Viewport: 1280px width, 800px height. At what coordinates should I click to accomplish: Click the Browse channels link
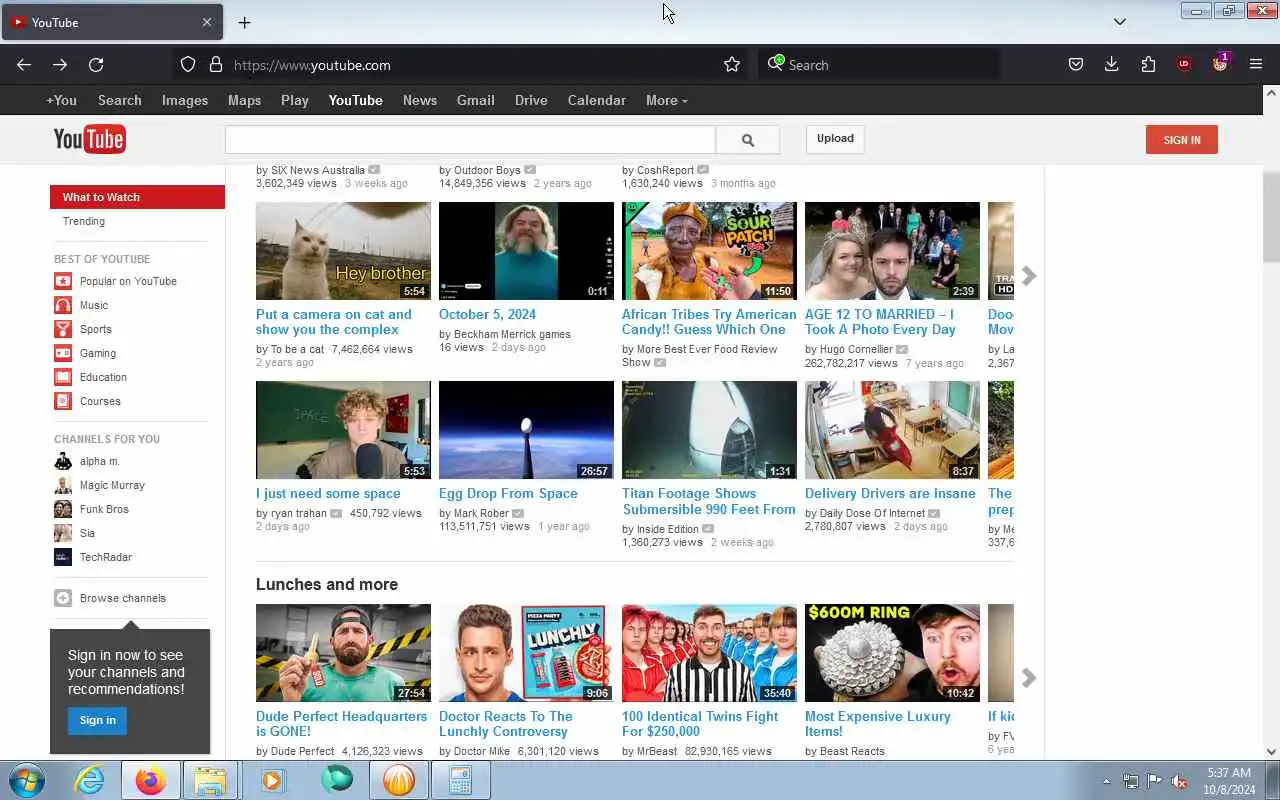[123, 598]
